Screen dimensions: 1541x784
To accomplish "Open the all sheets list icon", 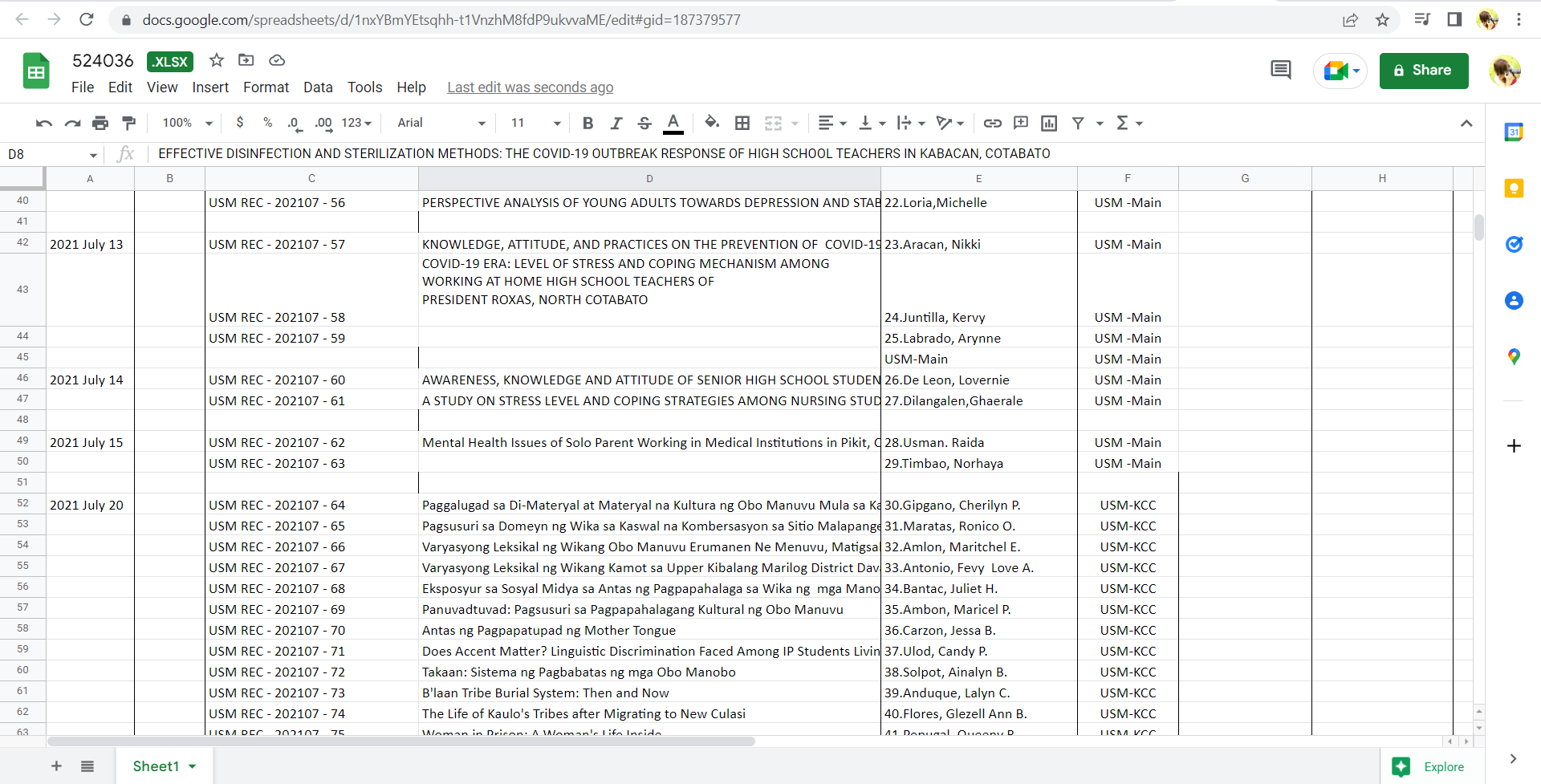I will 87,766.
